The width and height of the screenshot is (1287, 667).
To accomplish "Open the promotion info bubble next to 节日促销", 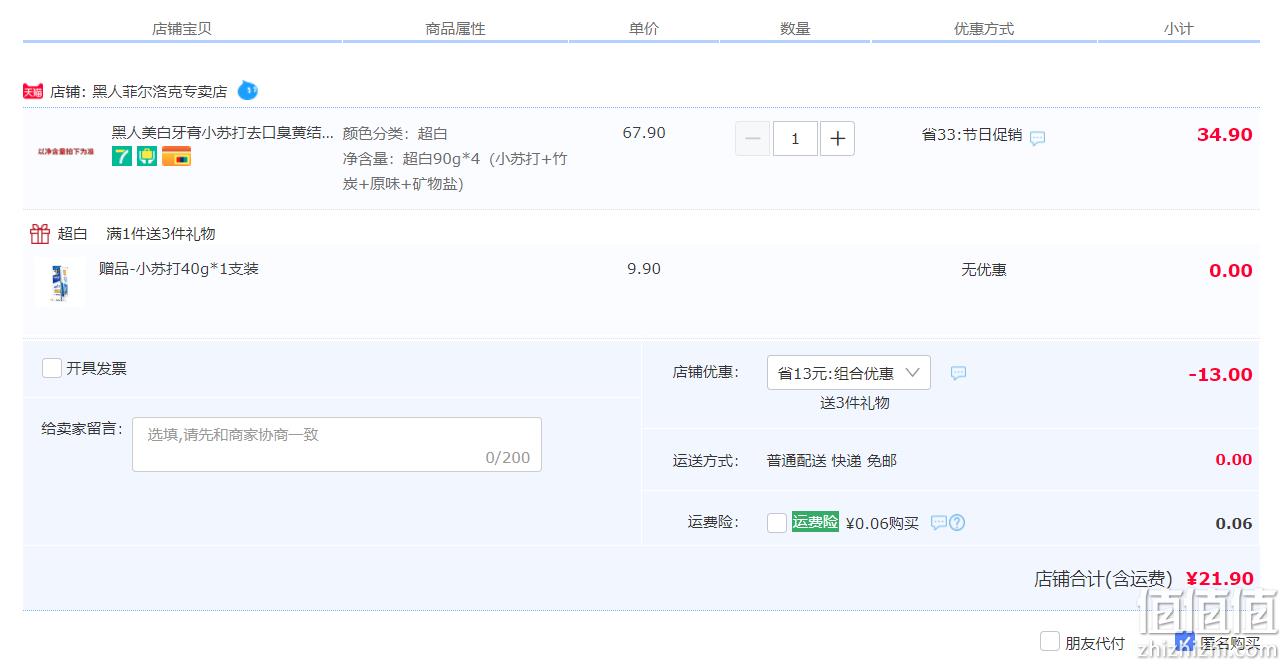I will pyautogui.click(x=1037, y=138).
